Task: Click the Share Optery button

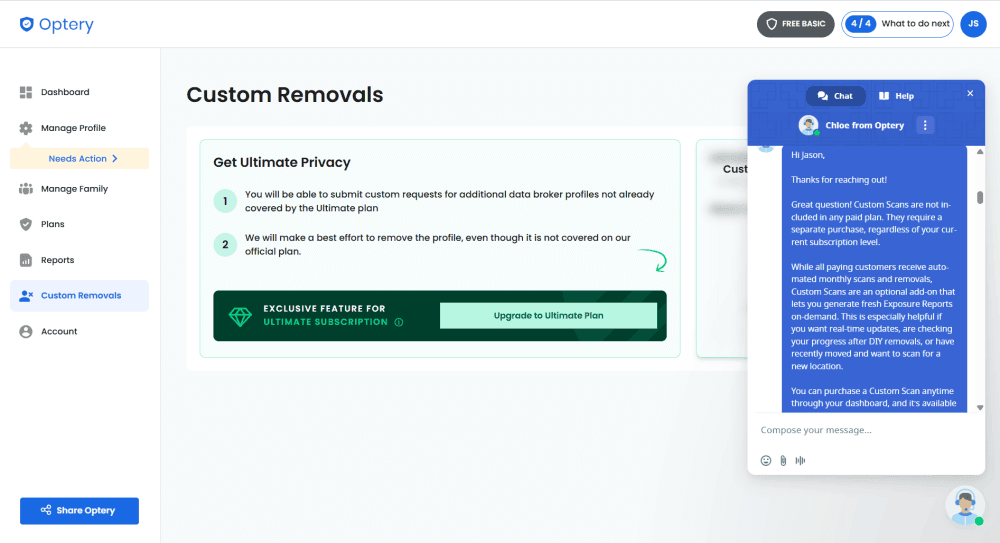Action: pos(79,510)
